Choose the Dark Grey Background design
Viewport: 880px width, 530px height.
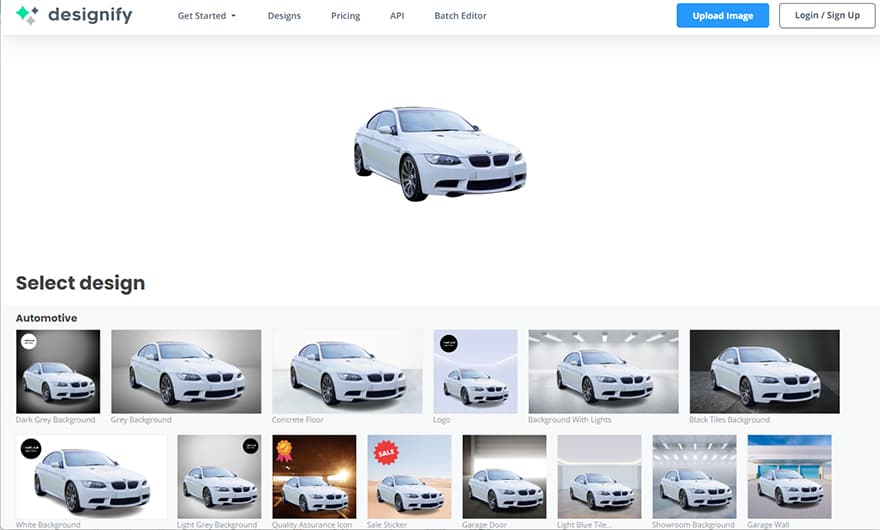(x=58, y=371)
